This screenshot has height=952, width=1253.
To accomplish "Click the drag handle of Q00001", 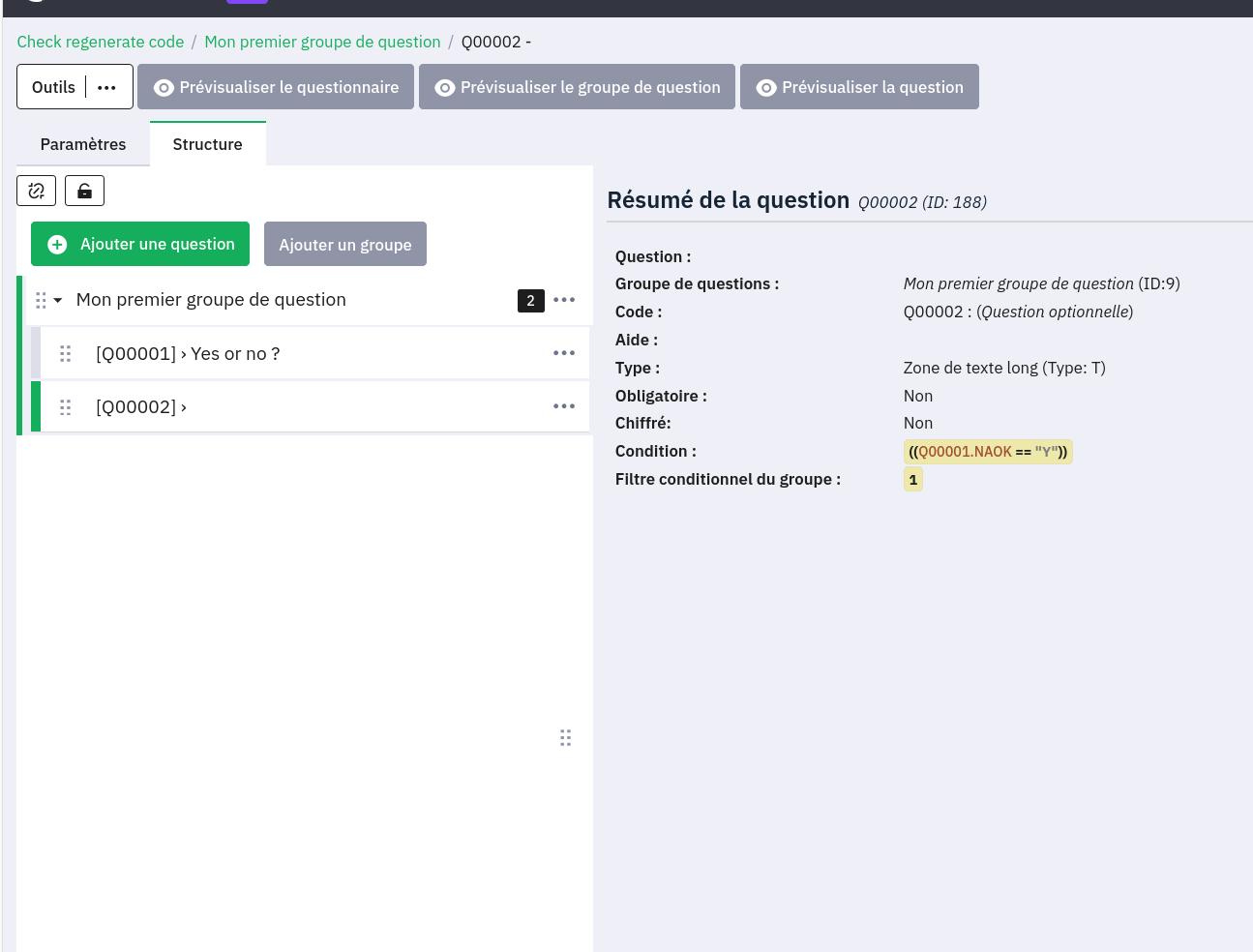I will (66, 354).
